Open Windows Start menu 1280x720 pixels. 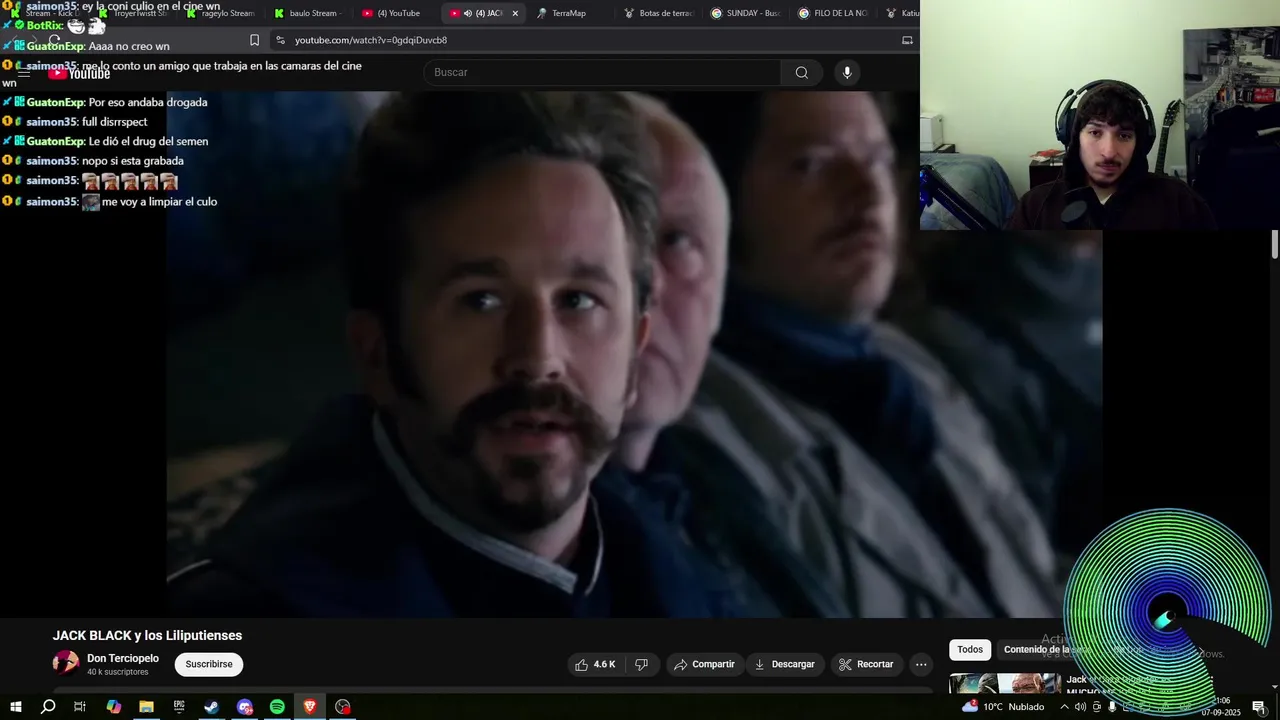click(15, 707)
